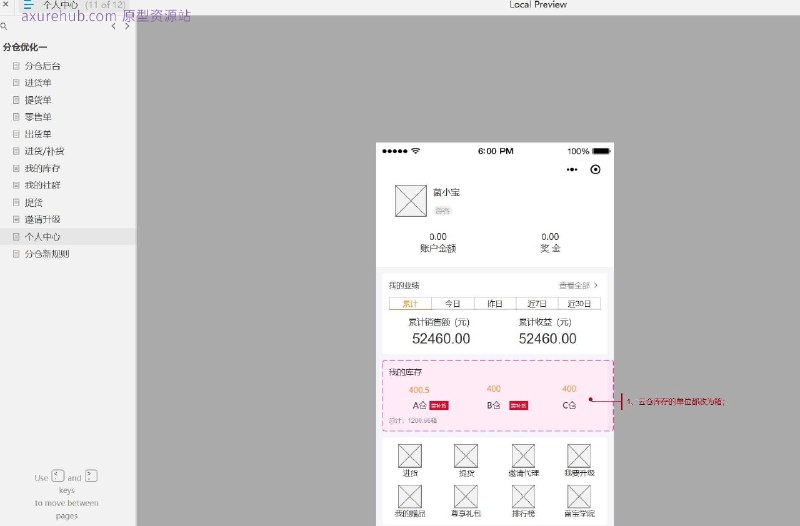
Task: Click the user name 菌小宝
Action: [x=446, y=192]
